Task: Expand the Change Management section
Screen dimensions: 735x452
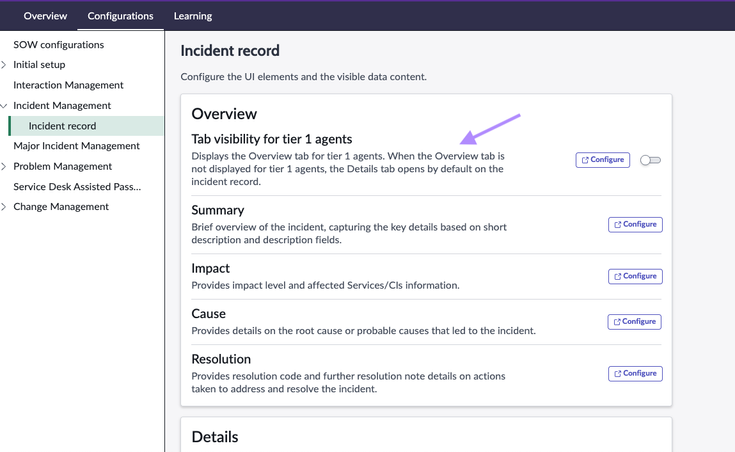Action: (4, 207)
